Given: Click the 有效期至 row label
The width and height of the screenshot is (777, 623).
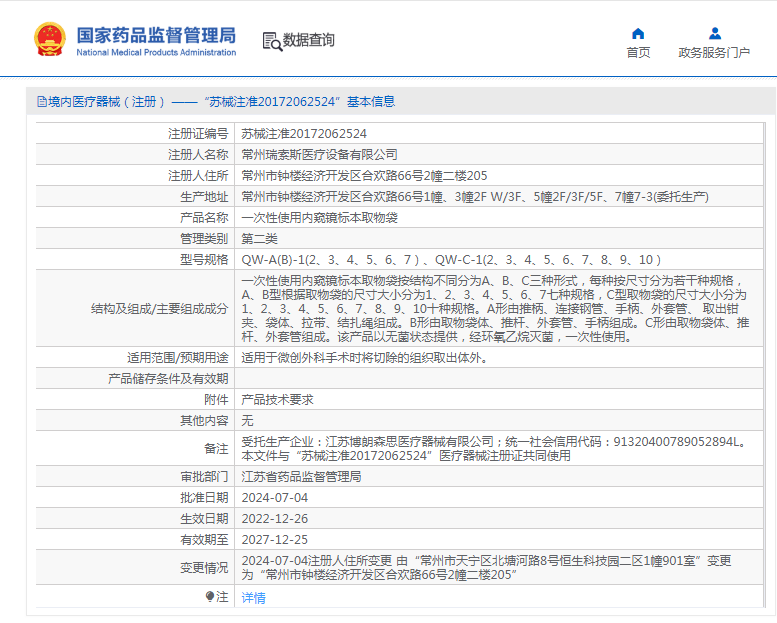Looking at the screenshot, I should (204, 539).
